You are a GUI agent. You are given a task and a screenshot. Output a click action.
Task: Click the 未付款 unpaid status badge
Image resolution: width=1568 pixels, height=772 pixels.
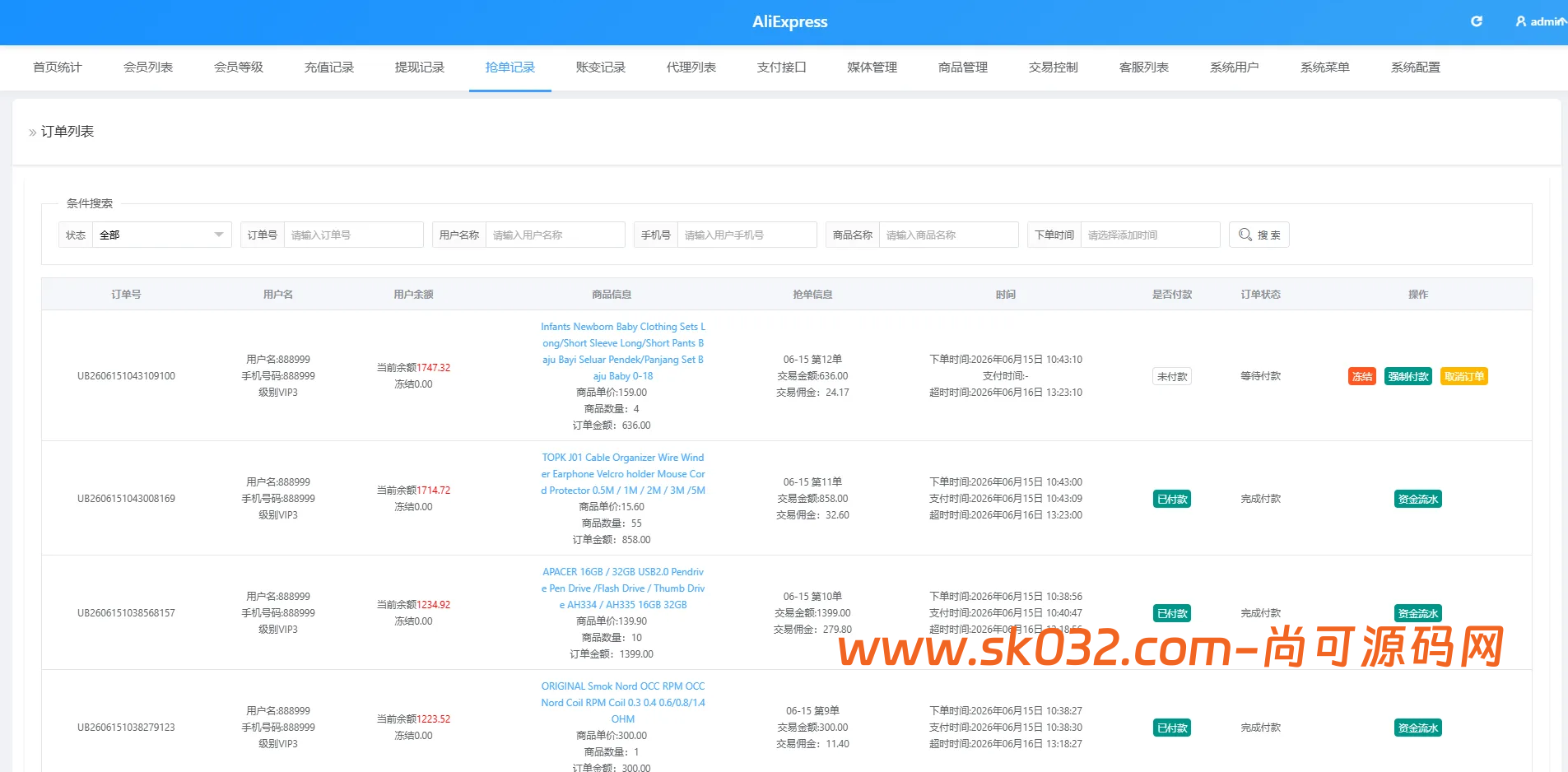1172,376
